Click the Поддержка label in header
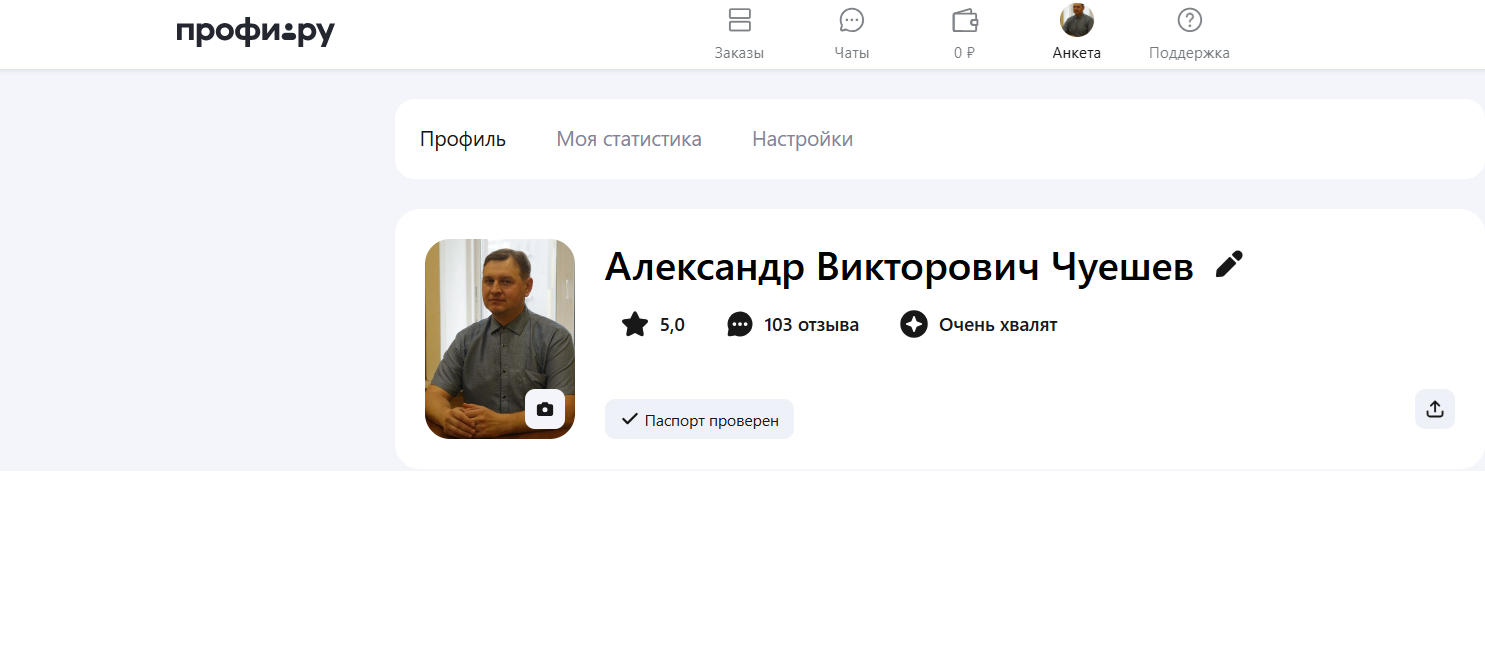 pos(1189,53)
